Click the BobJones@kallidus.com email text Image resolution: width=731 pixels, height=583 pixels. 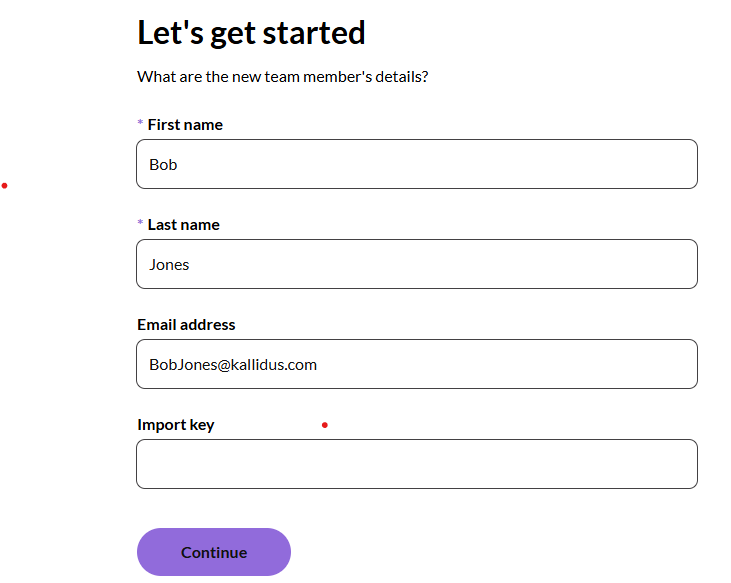click(233, 365)
